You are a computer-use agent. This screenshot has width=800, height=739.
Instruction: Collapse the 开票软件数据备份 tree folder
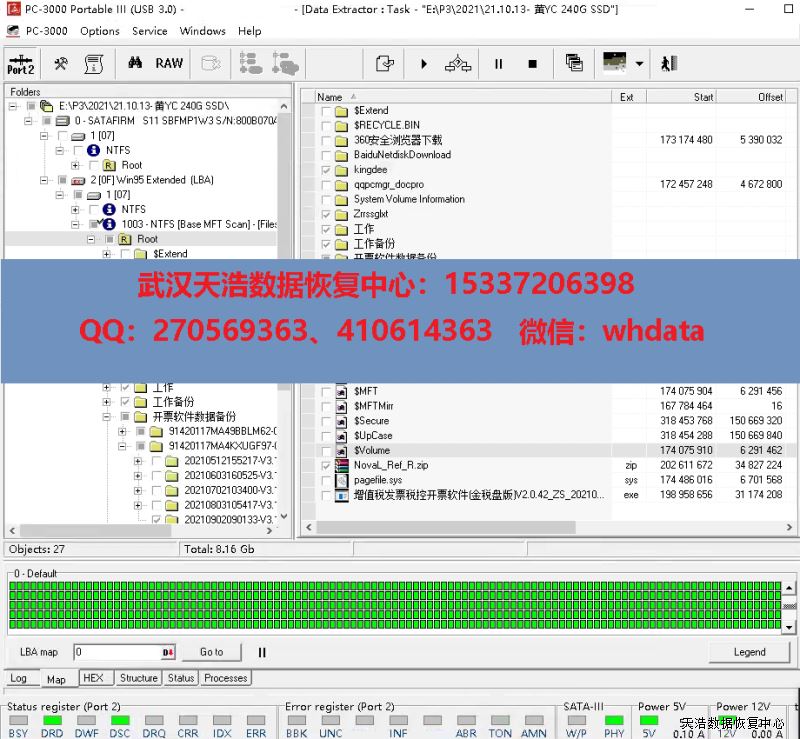(108, 417)
